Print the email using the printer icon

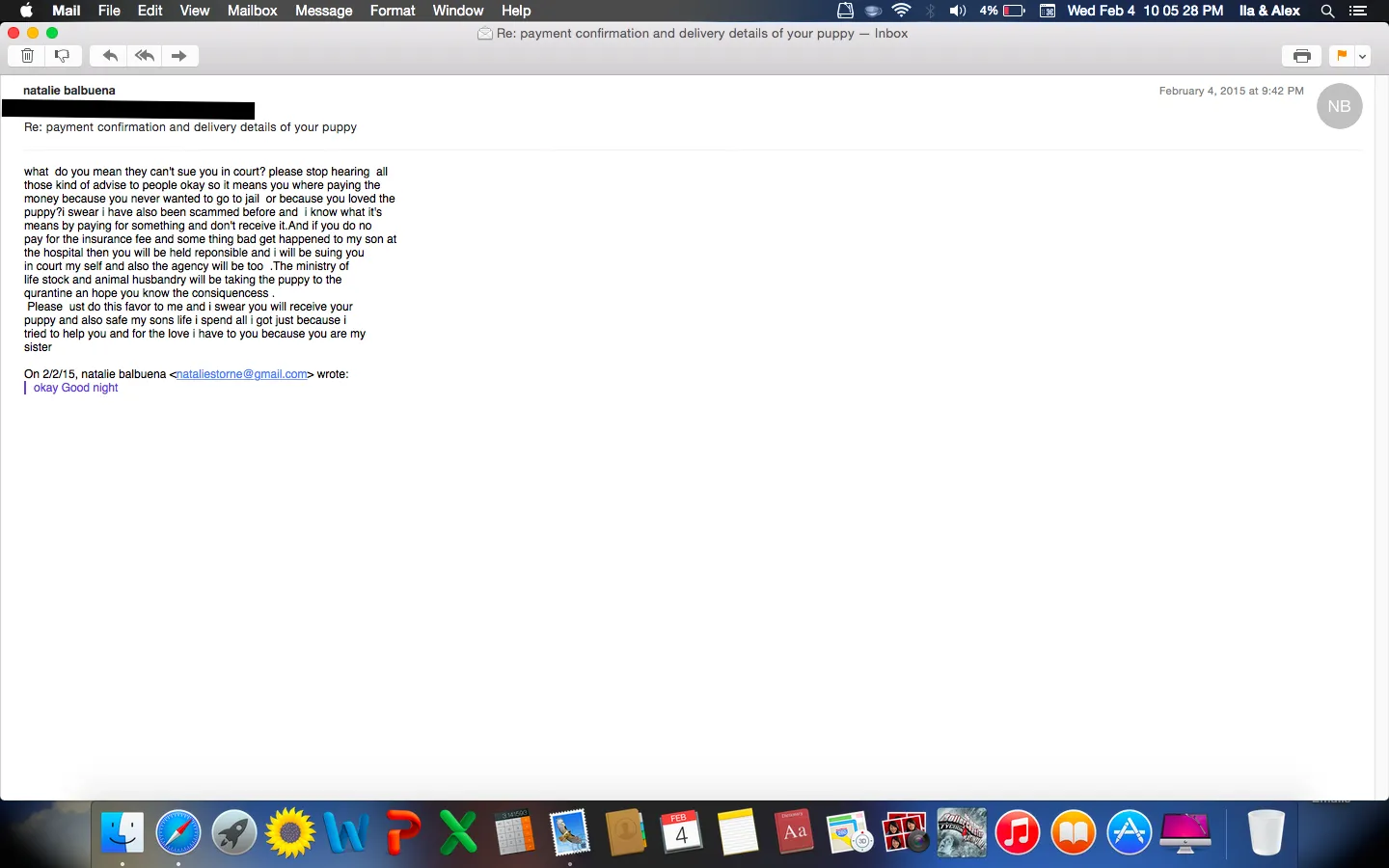pyautogui.click(x=1301, y=56)
